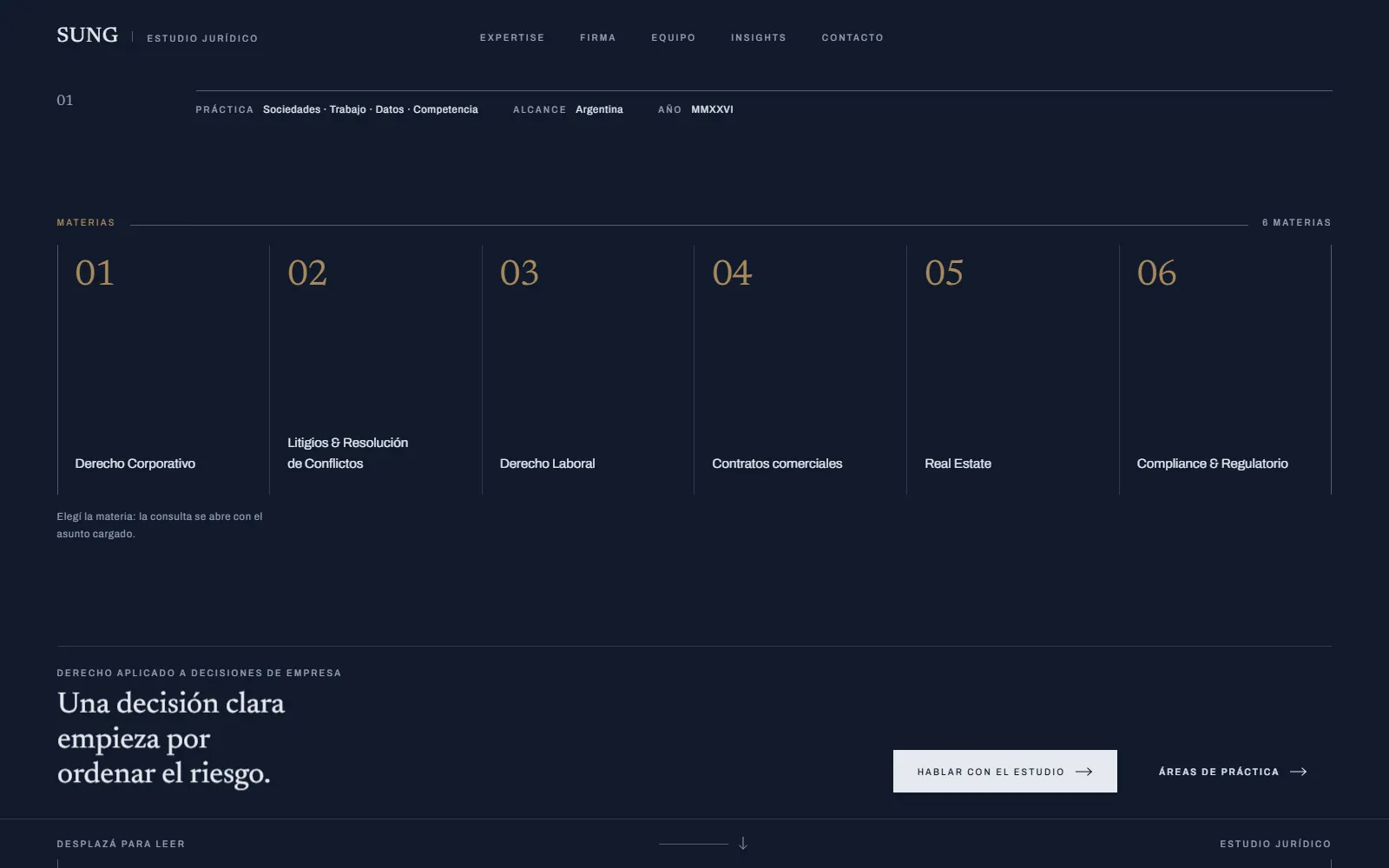Image resolution: width=1389 pixels, height=868 pixels.
Task: Click the Hablar con el estudio button
Action: tap(1005, 771)
